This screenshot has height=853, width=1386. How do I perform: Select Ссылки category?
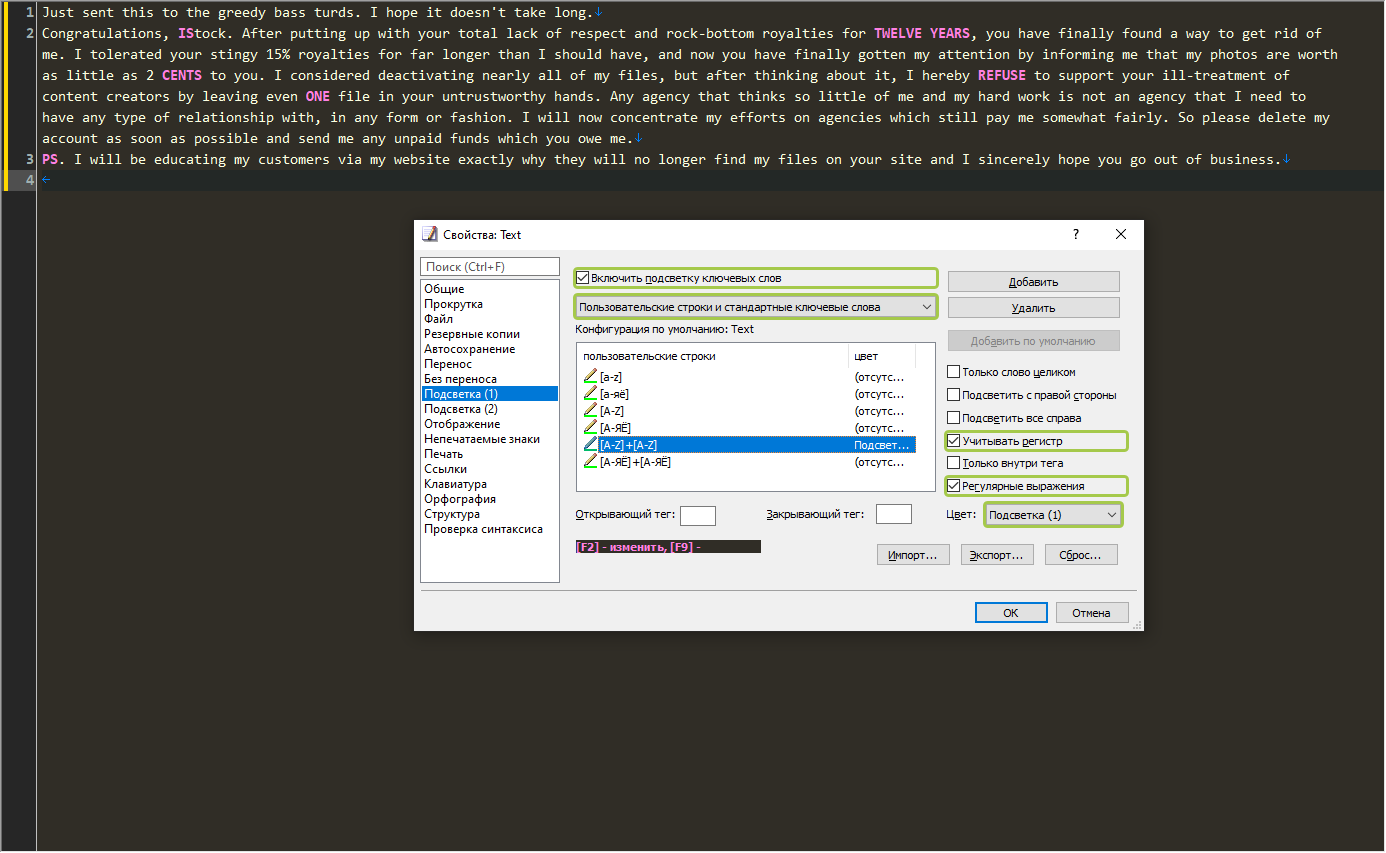point(489,469)
